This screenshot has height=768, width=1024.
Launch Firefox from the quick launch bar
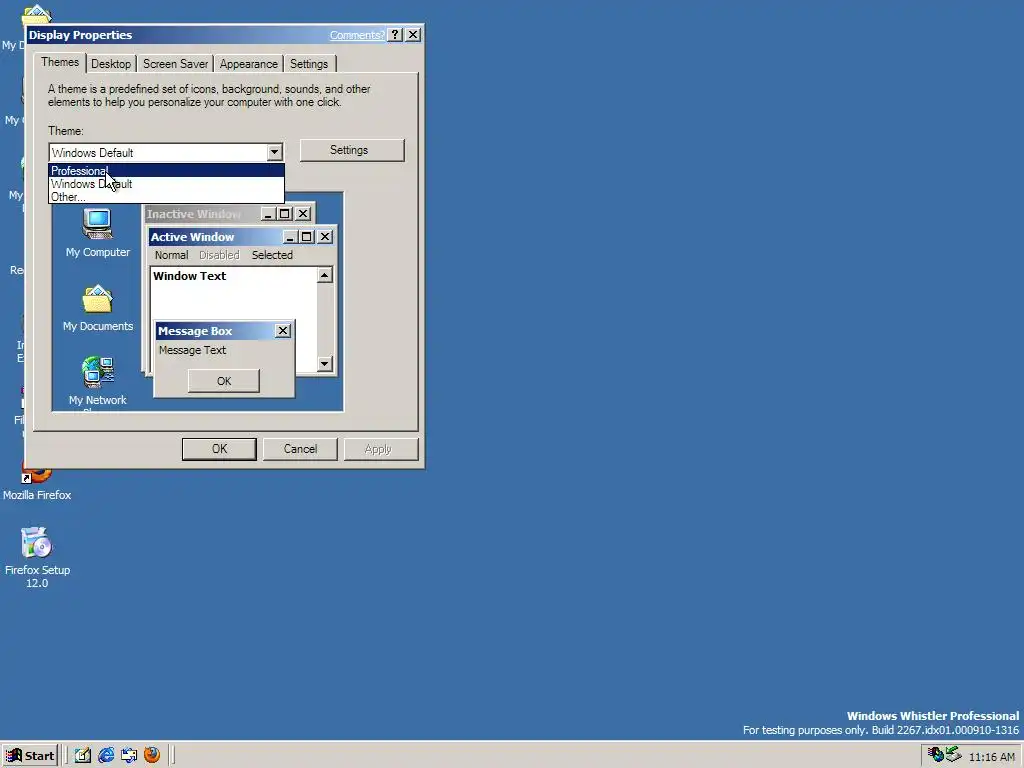click(152, 755)
